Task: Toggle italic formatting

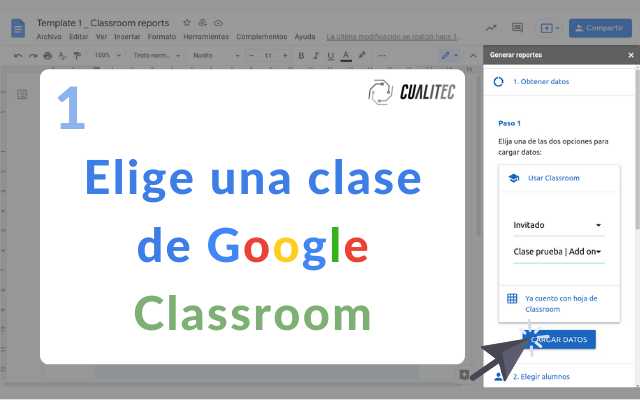Action: point(316,56)
